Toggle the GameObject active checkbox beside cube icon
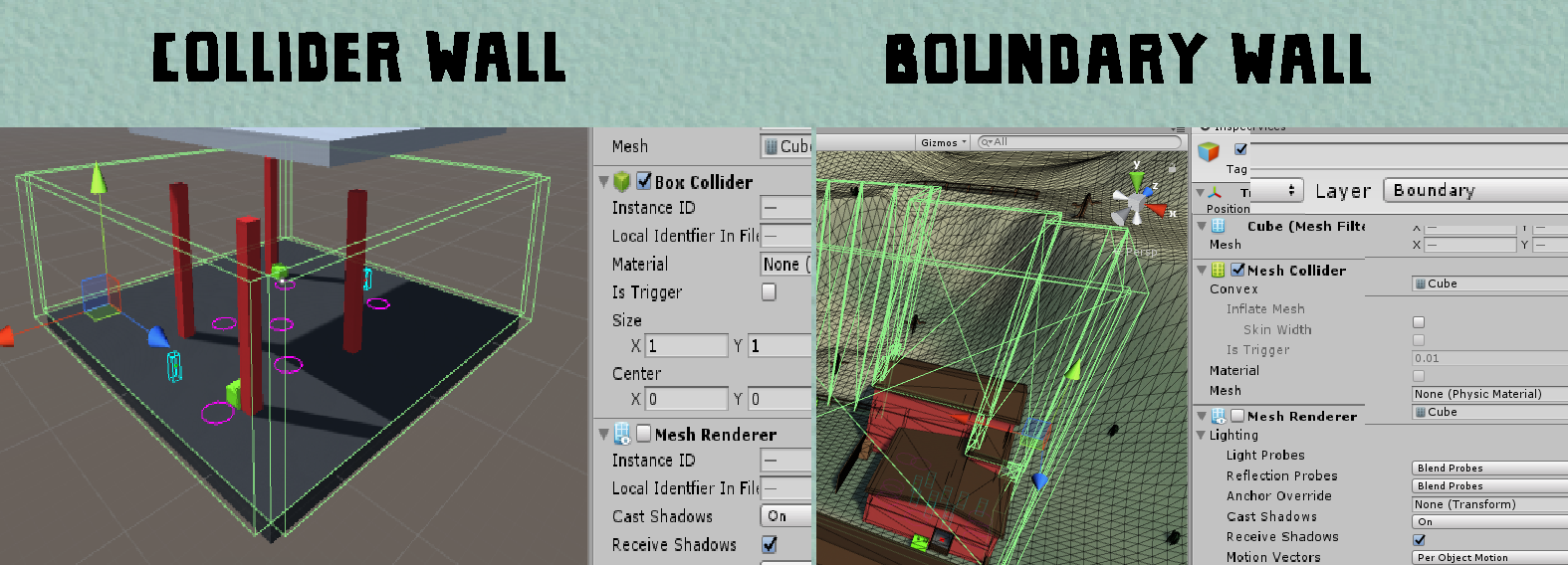This screenshot has height=565, width=1568. pyautogui.click(x=1241, y=149)
